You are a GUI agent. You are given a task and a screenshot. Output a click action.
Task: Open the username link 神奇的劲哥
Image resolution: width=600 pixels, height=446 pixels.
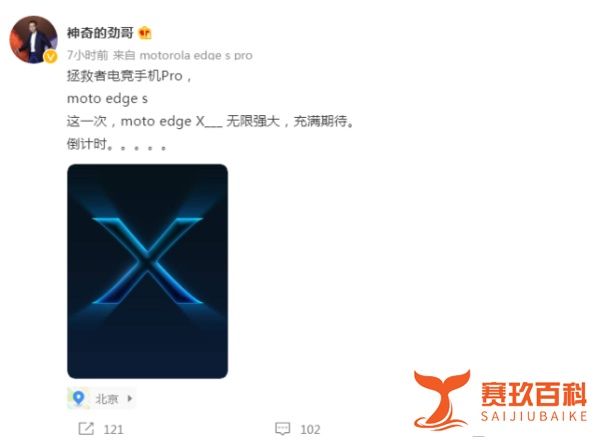click(100, 33)
